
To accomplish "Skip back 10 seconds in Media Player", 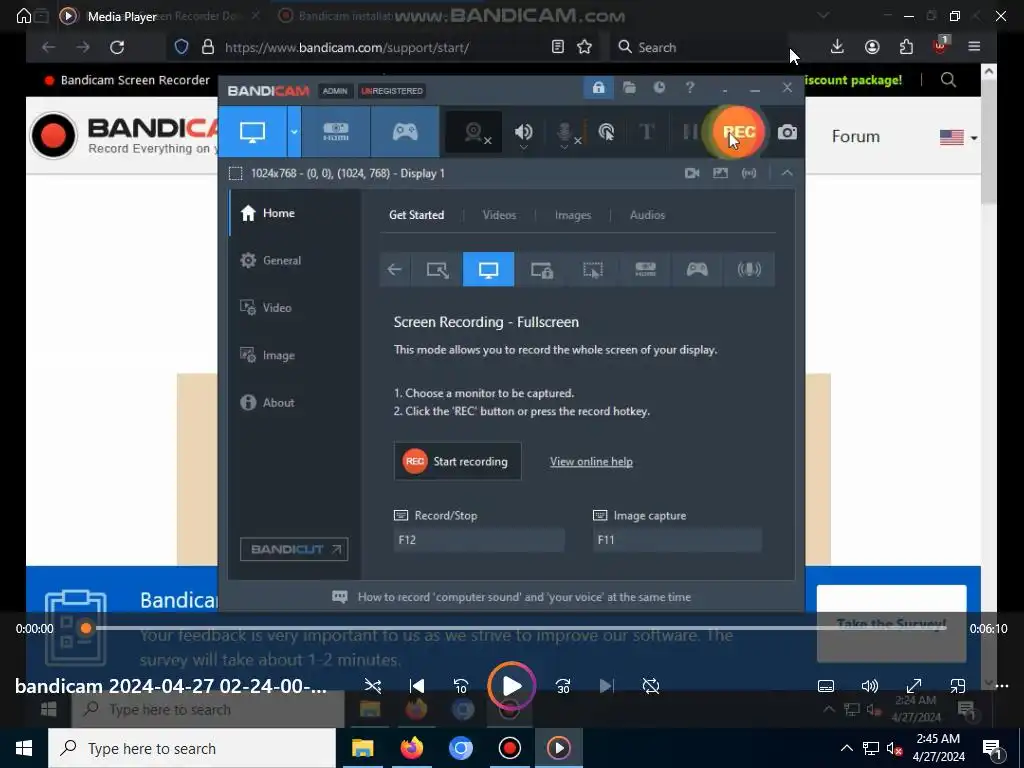I will 460,686.
